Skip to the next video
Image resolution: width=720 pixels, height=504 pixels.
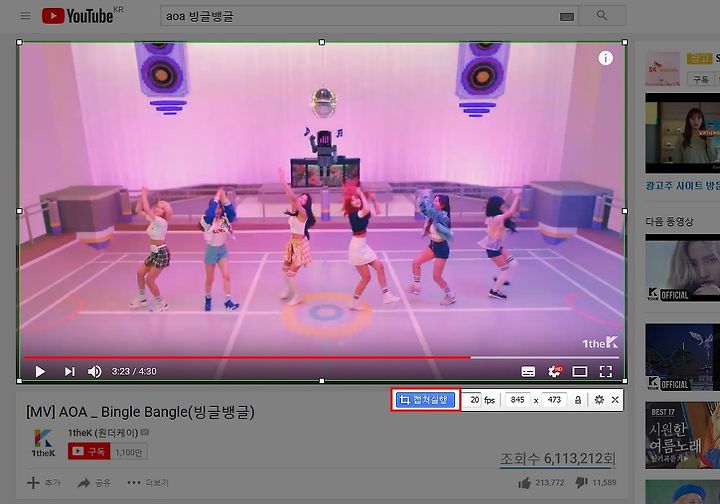[69, 371]
